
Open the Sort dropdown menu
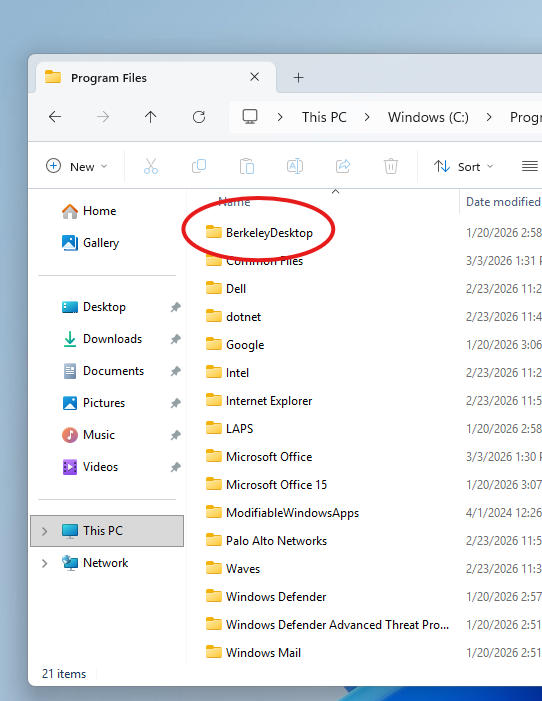pyautogui.click(x=464, y=166)
